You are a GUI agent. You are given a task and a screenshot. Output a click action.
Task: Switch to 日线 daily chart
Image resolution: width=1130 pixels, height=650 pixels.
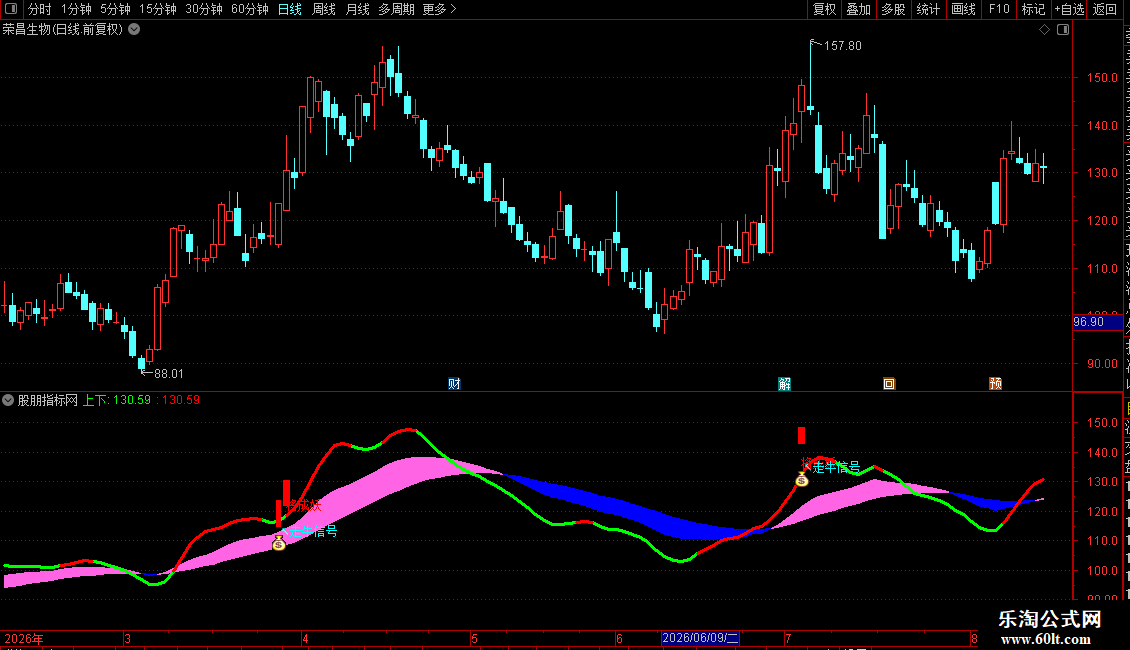[290, 9]
